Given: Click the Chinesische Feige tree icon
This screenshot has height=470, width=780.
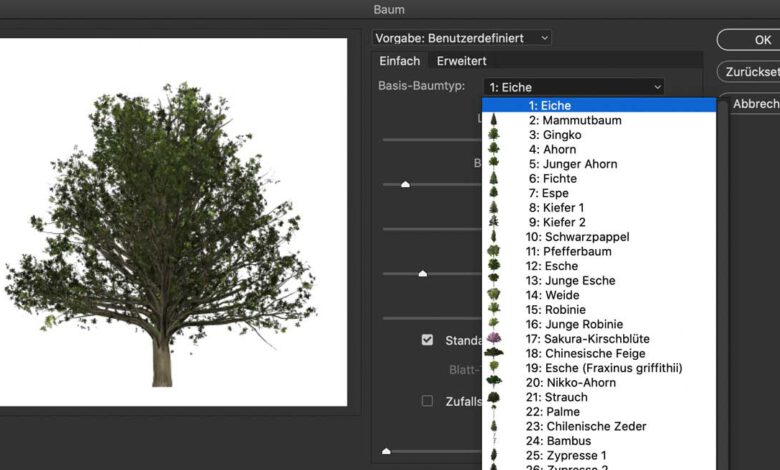Looking at the screenshot, I should click(494, 354).
